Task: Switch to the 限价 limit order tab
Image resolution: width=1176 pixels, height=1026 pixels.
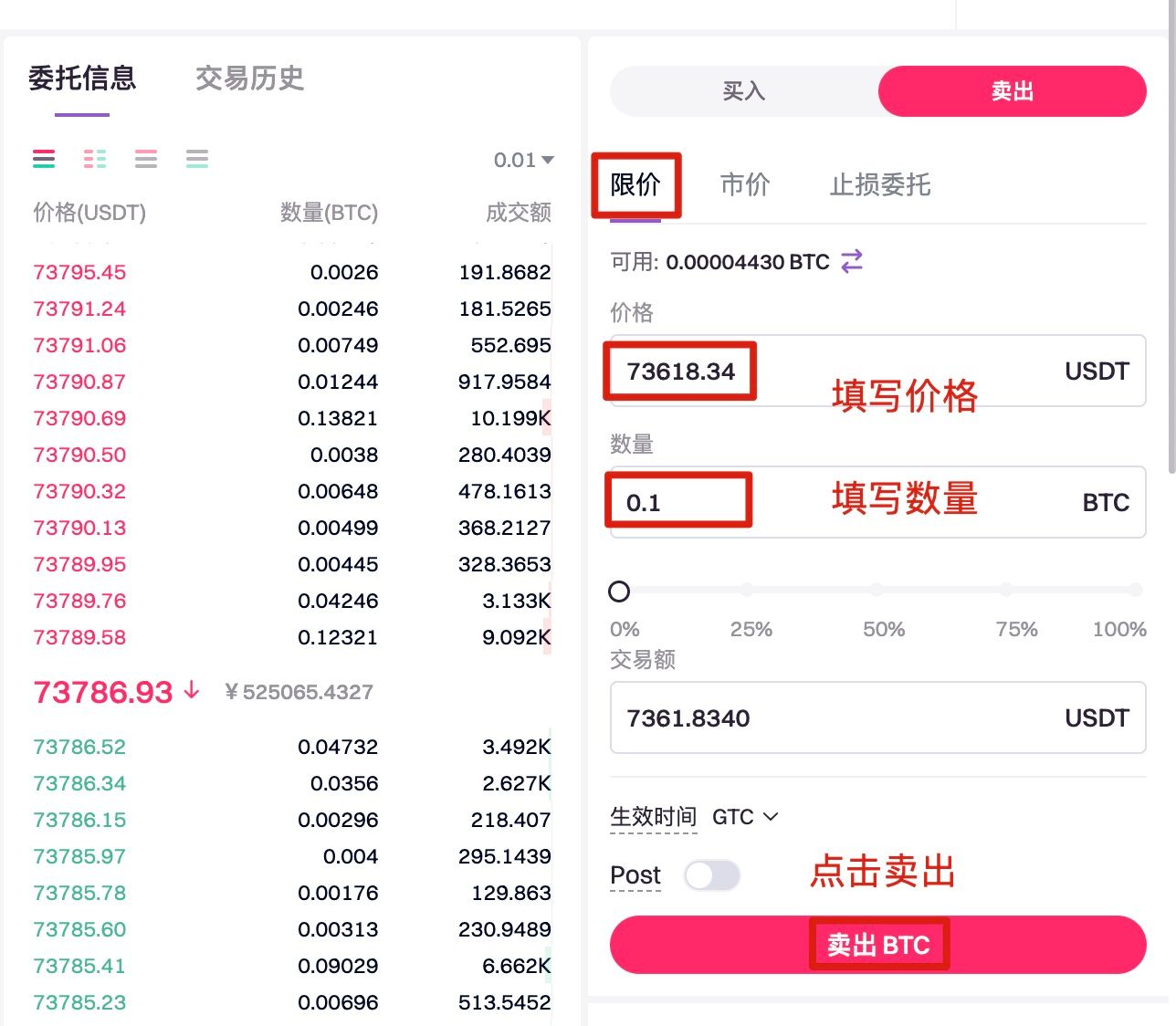Action: click(x=635, y=185)
